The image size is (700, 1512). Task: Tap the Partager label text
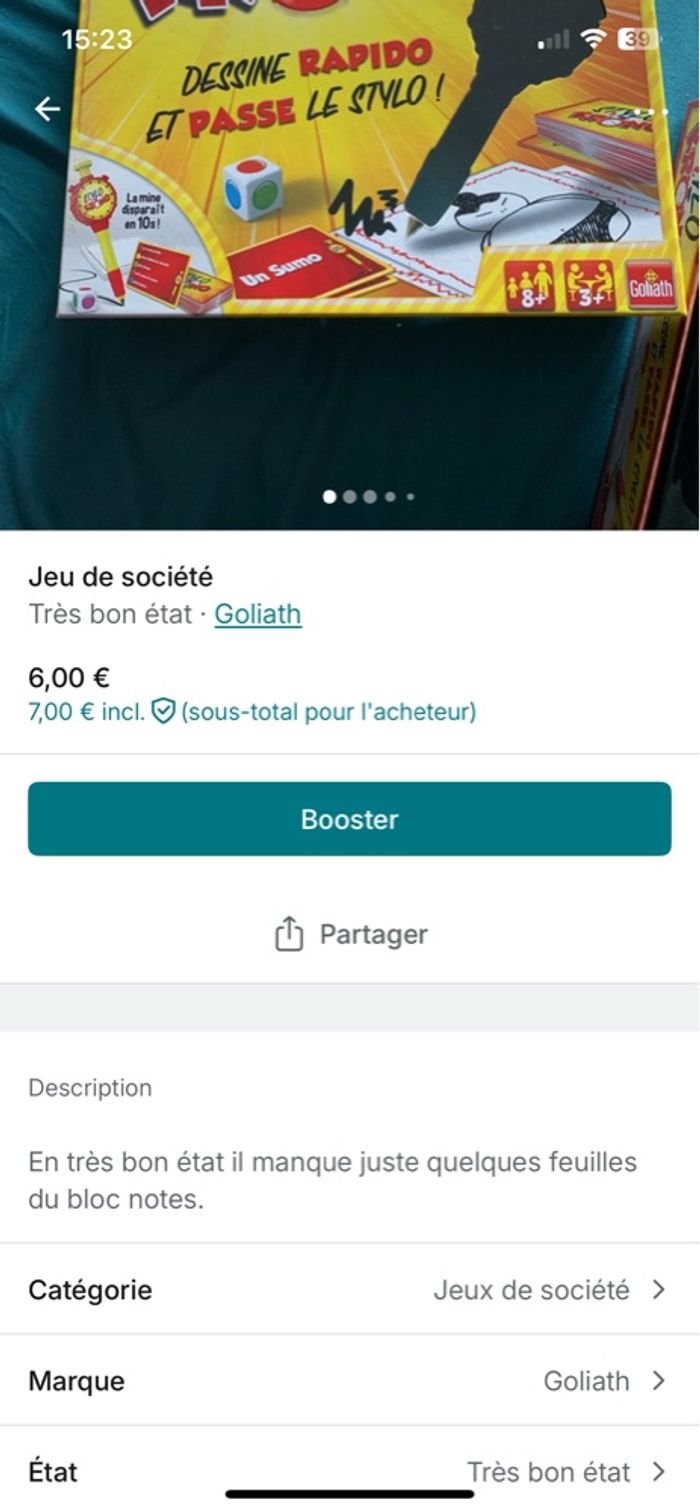point(373,934)
